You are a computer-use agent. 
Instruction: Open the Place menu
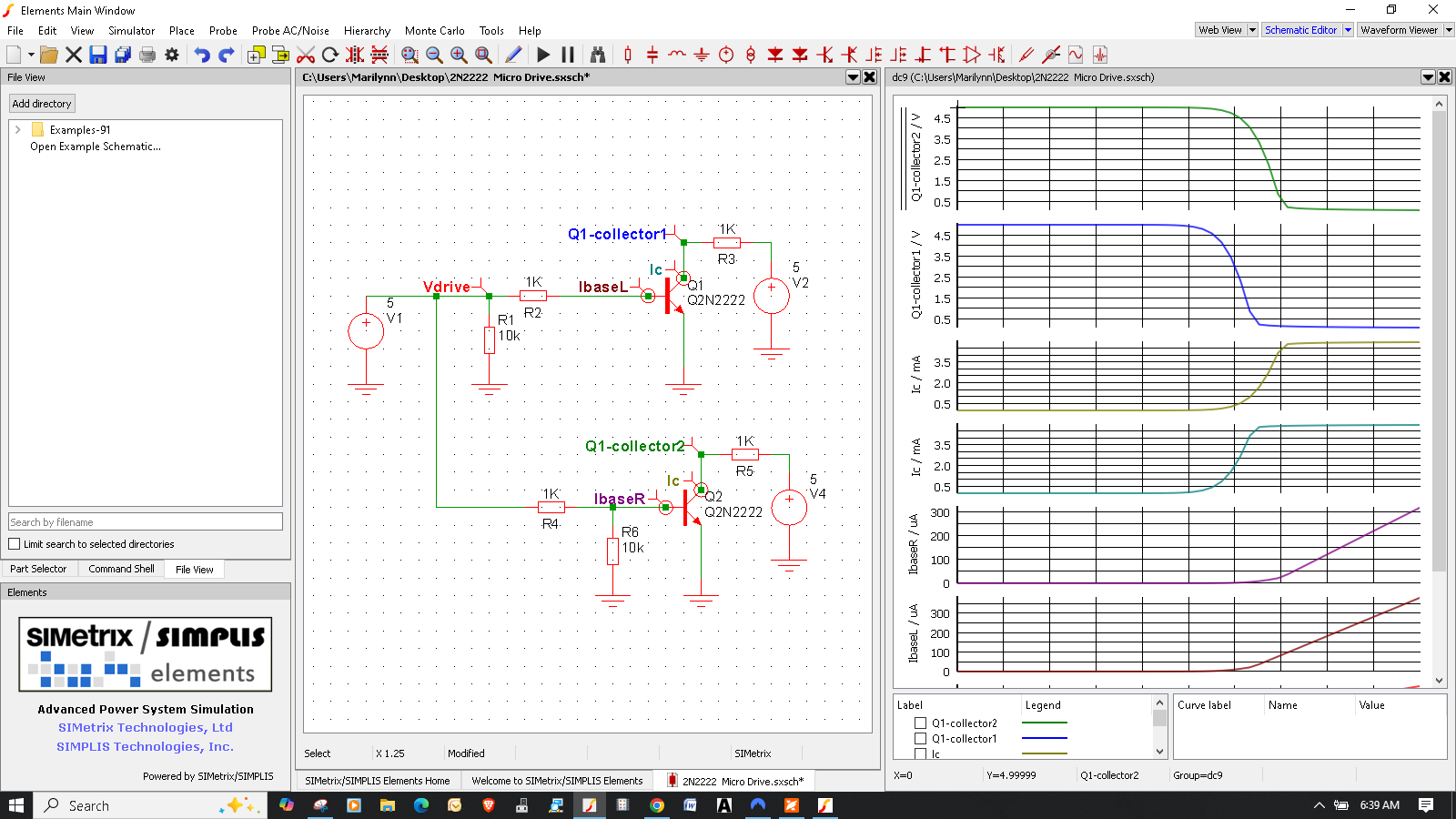(182, 30)
